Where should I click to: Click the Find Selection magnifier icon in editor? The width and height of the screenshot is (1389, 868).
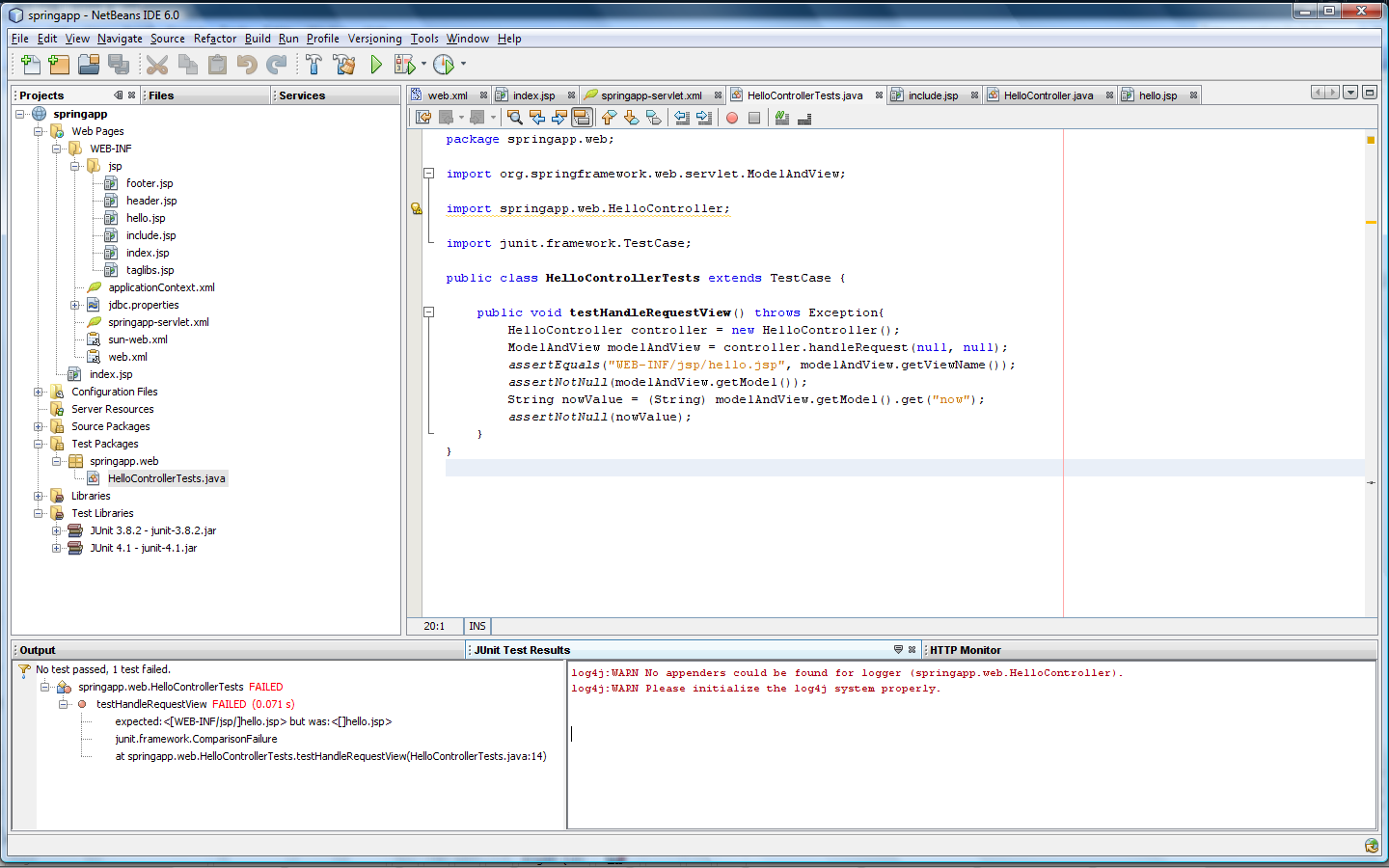[x=514, y=118]
